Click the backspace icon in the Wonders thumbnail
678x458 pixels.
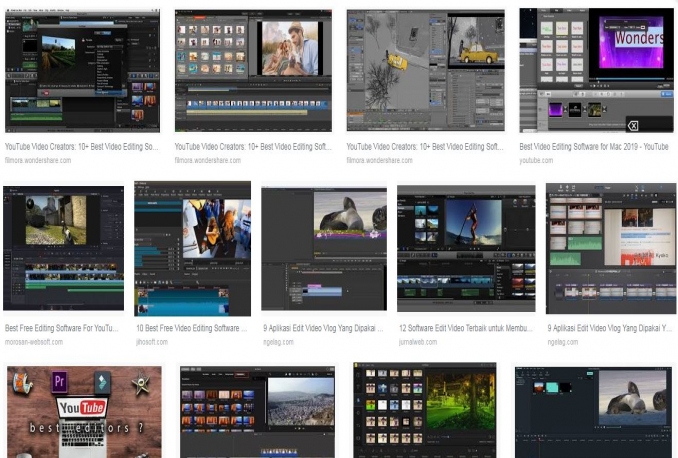(x=632, y=125)
